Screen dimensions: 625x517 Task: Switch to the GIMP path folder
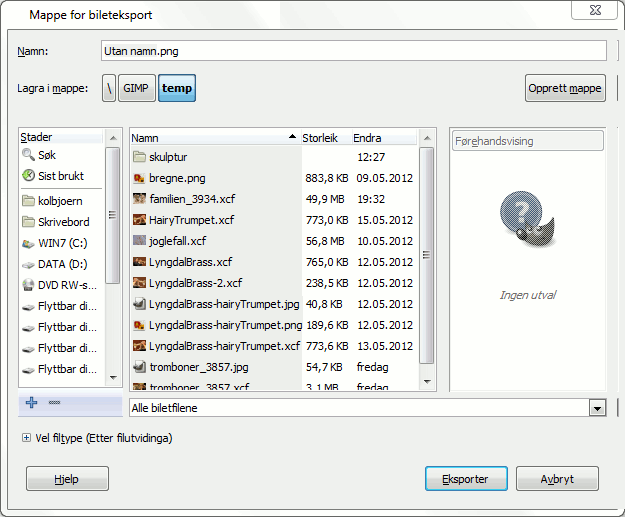[x=135, y=88]
